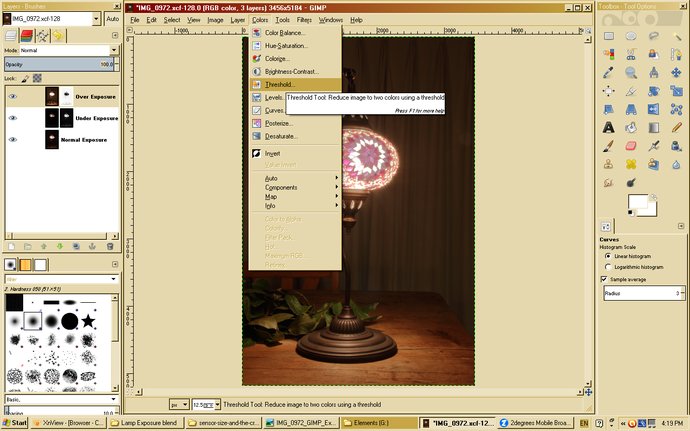Create a new layer in Layers panel
Screen dimensions: 690x431
click(11, 247)
